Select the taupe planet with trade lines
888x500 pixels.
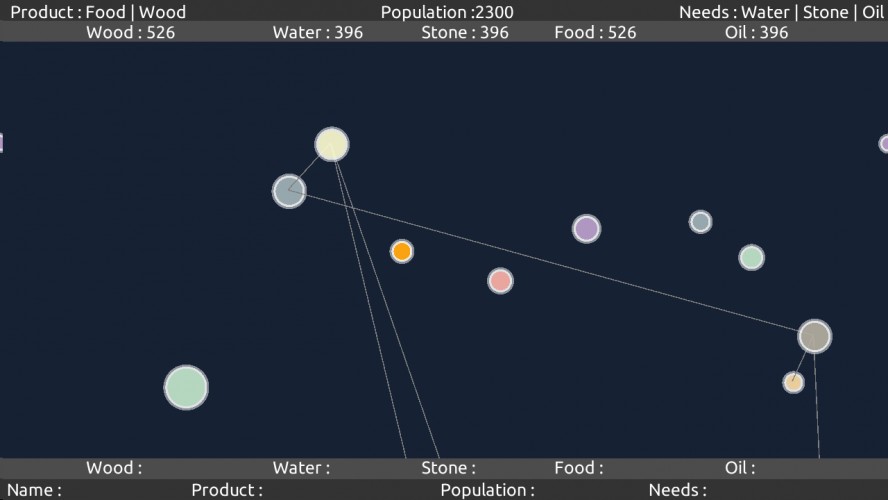point(815,336)
